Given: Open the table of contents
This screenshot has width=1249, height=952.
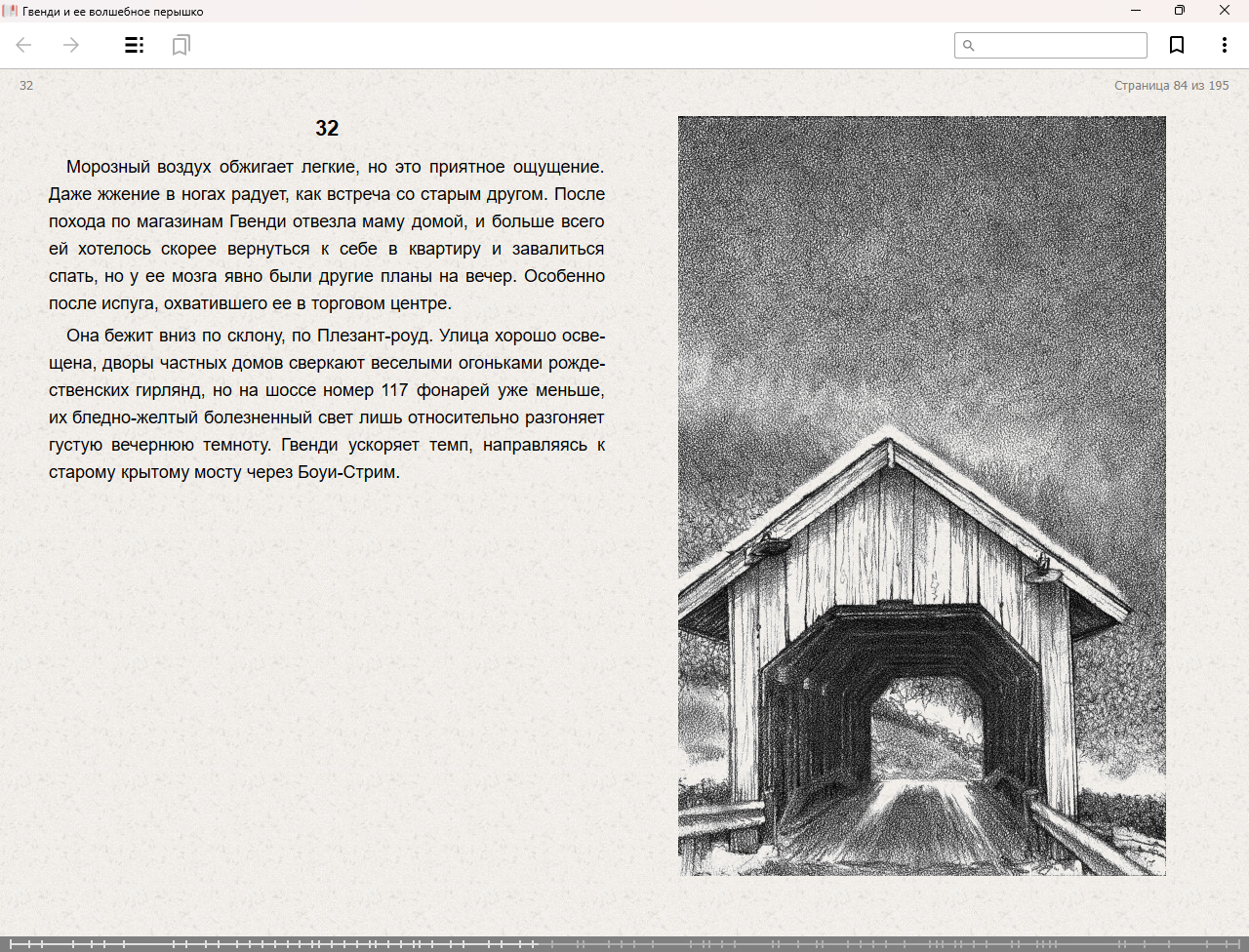Looking at the screenshot, I should pyautogui.click(x=135, y=45).
